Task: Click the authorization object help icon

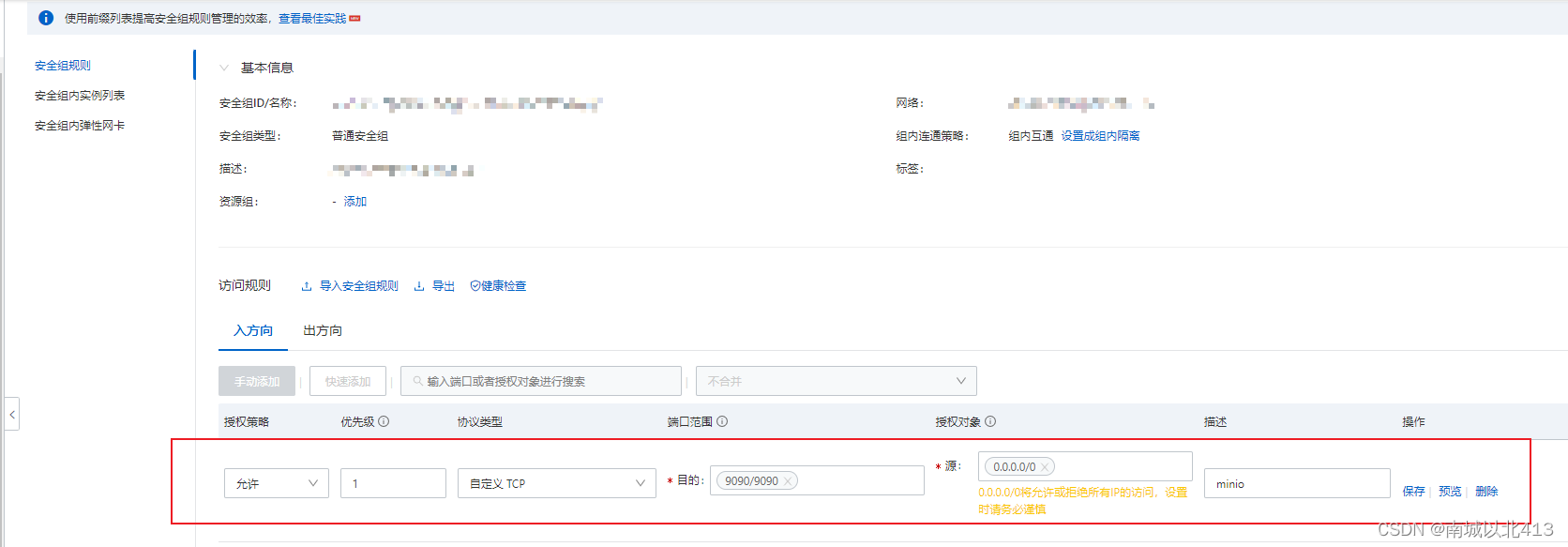Action: pyautogui.click(x=990, y=422)
